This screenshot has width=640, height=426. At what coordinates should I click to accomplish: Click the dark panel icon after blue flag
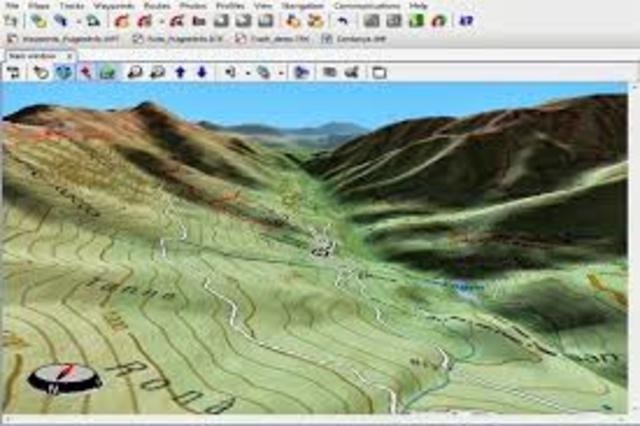pyautogui.click(x=329, y=73)
